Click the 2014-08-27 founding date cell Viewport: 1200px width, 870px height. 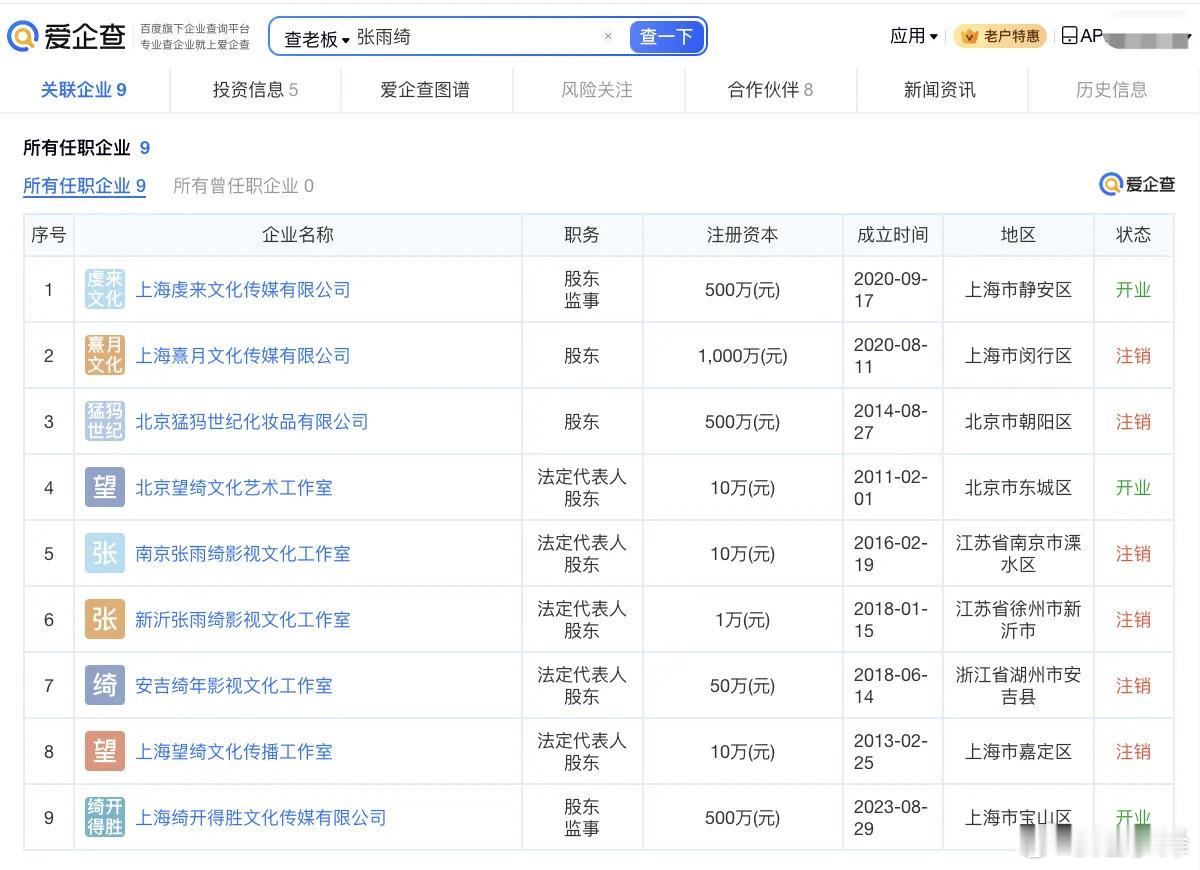coord(891,422)
